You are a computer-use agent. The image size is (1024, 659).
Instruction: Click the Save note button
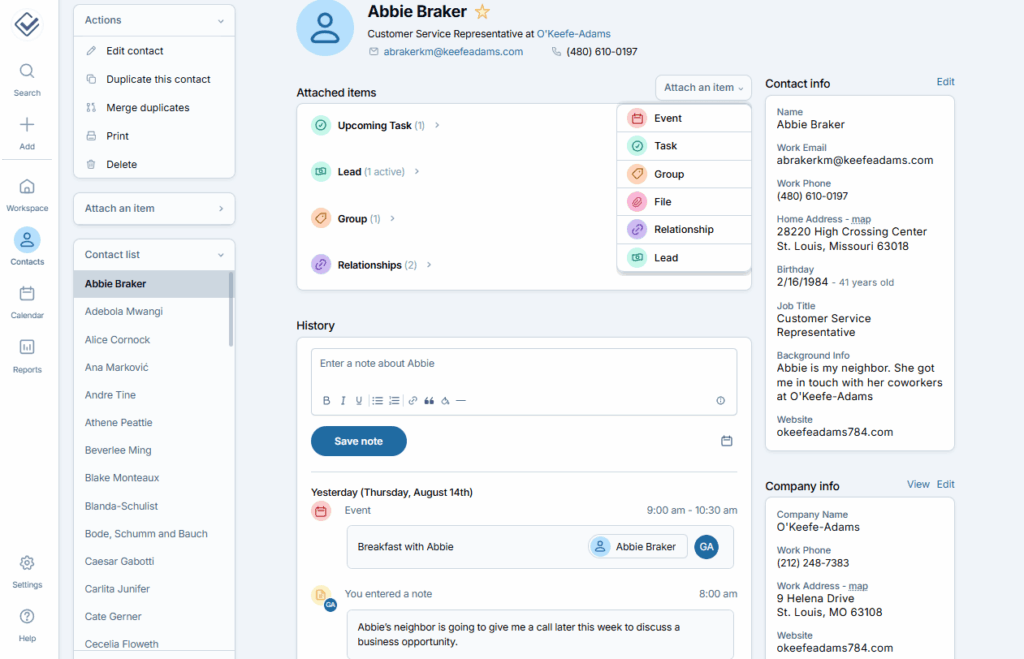click(359, 441)
